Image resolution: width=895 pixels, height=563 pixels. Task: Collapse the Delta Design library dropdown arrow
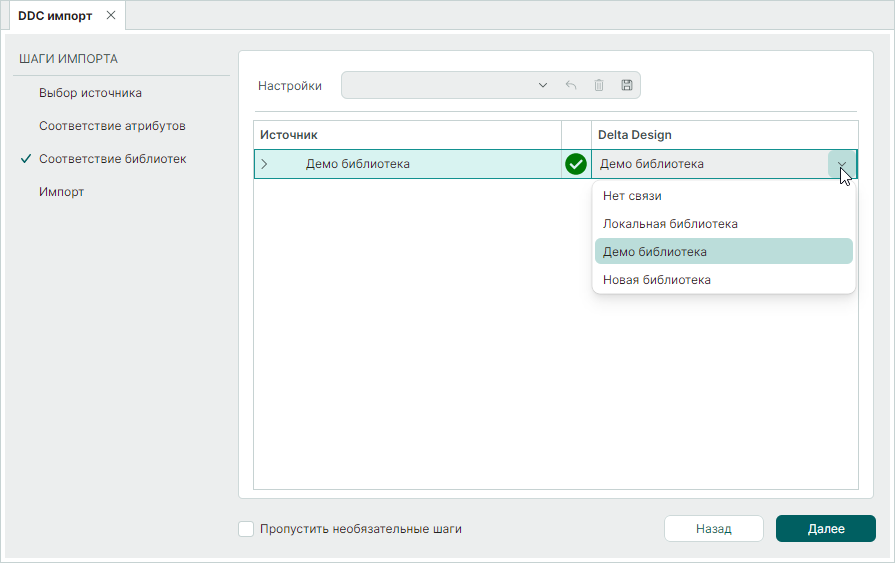(x=842, y=165)
